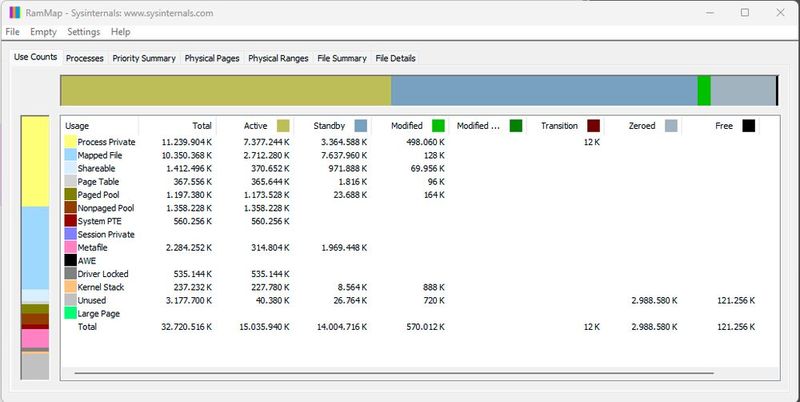This screenshot has width=800, height=402.
Task: Click the brown Nonpaged Pool swatch
Action: pyautogui.click(x=70, y=208)
